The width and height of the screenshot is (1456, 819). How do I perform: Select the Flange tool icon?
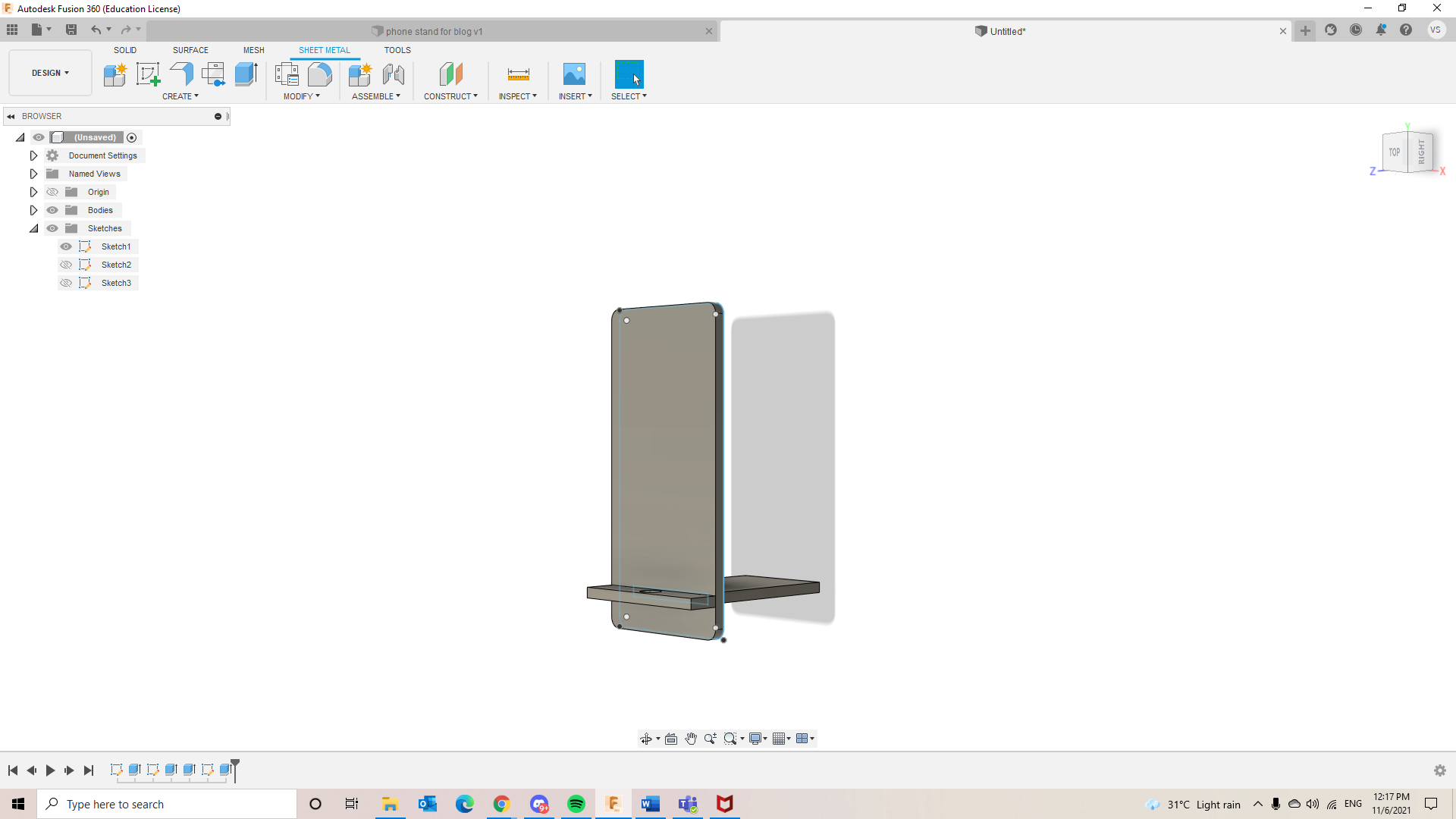coord(181,74)
